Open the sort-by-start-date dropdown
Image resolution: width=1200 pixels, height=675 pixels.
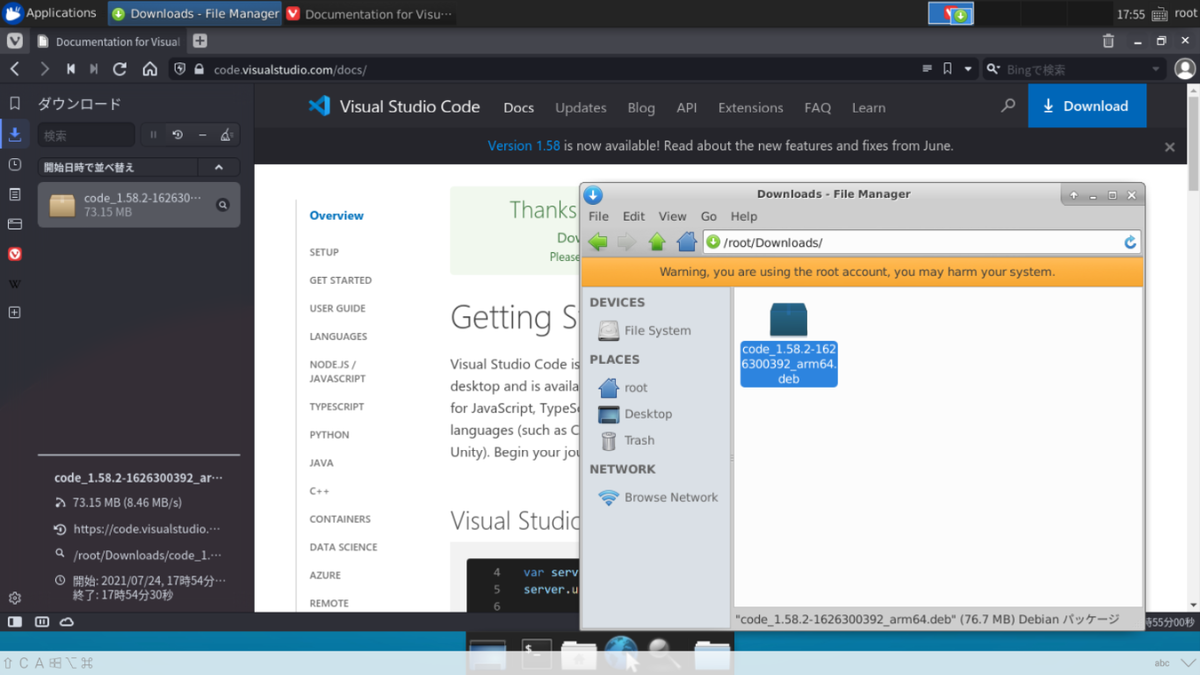117,167
